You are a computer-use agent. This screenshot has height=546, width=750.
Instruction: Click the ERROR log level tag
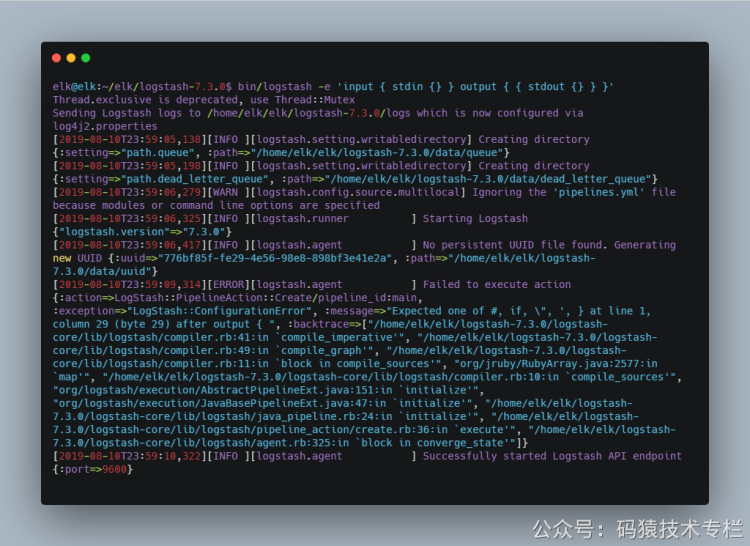229,285
